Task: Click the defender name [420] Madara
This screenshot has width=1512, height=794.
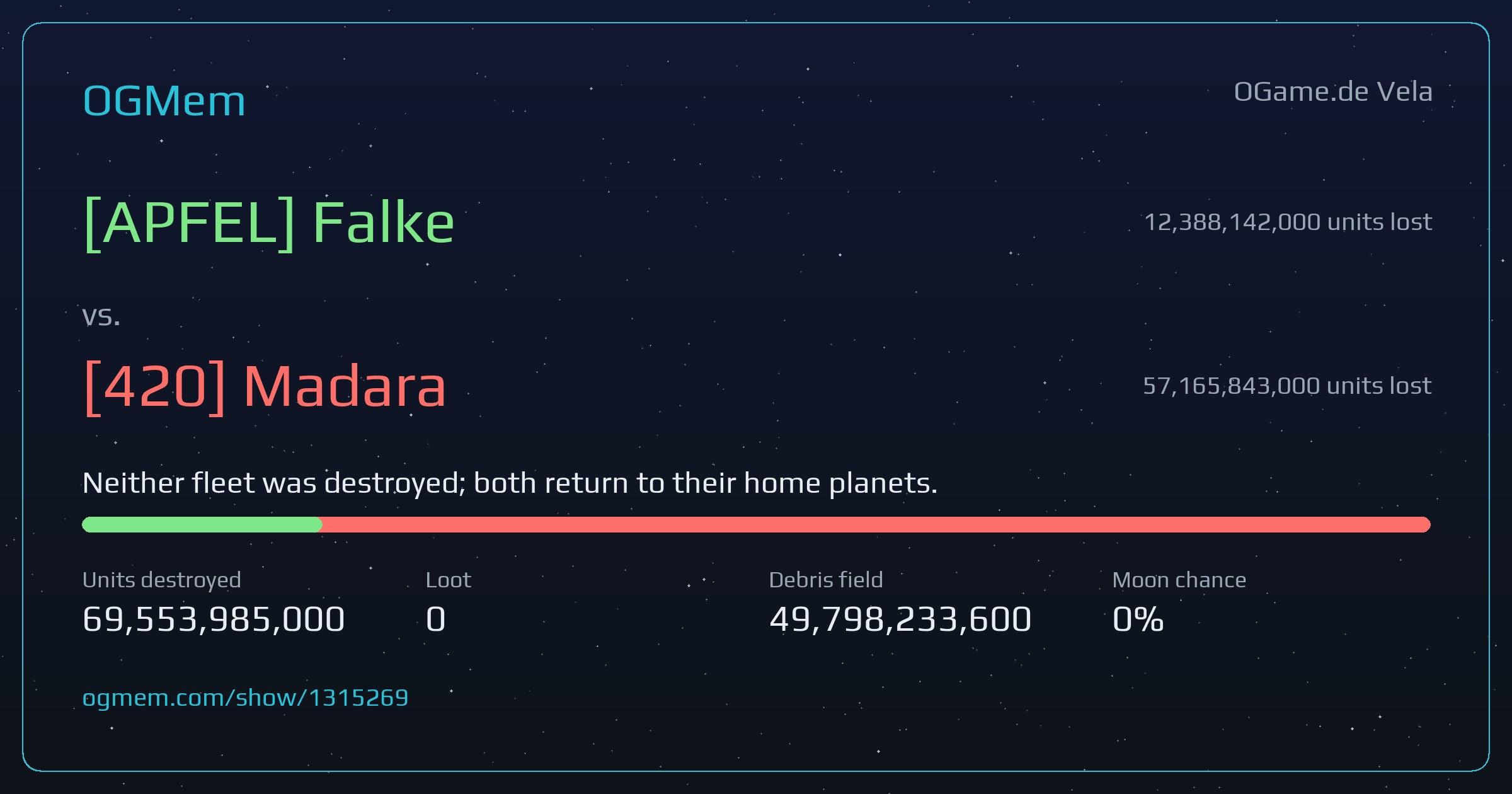Action: 265,386
